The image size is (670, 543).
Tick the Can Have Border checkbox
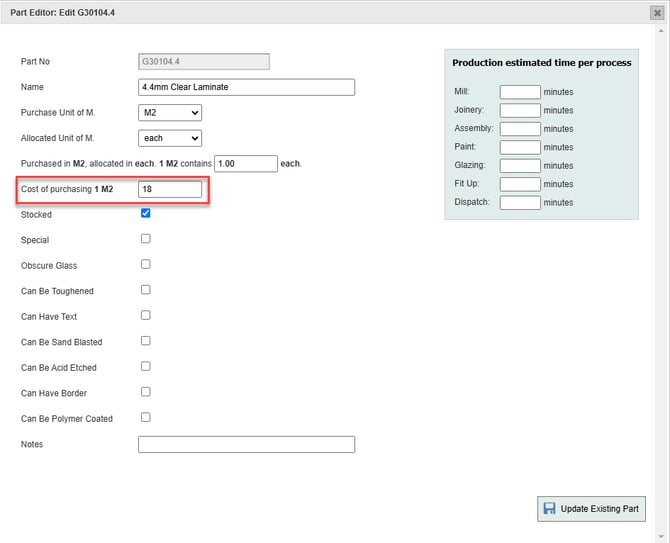146,392
